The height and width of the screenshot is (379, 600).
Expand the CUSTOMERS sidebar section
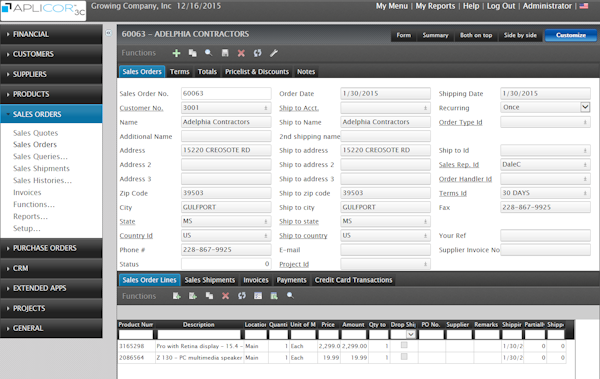pyautogui.click(x=51, y=54)
